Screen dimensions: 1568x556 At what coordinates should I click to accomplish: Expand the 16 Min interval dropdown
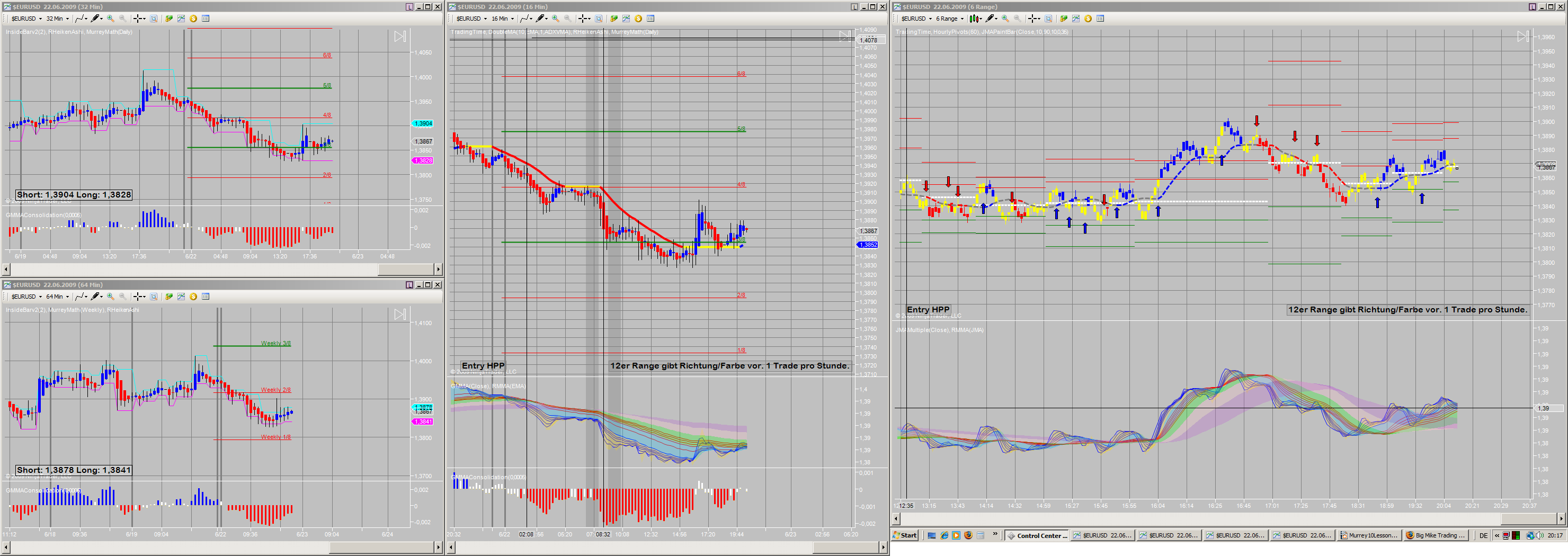(x=502, y=19)
